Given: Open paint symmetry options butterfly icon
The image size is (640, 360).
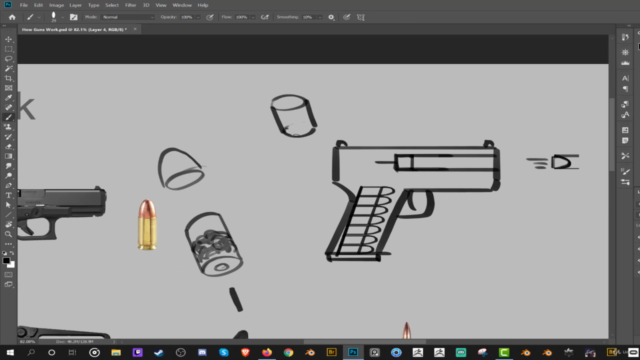Looking at the screenshot, I should tap(360, 17).
